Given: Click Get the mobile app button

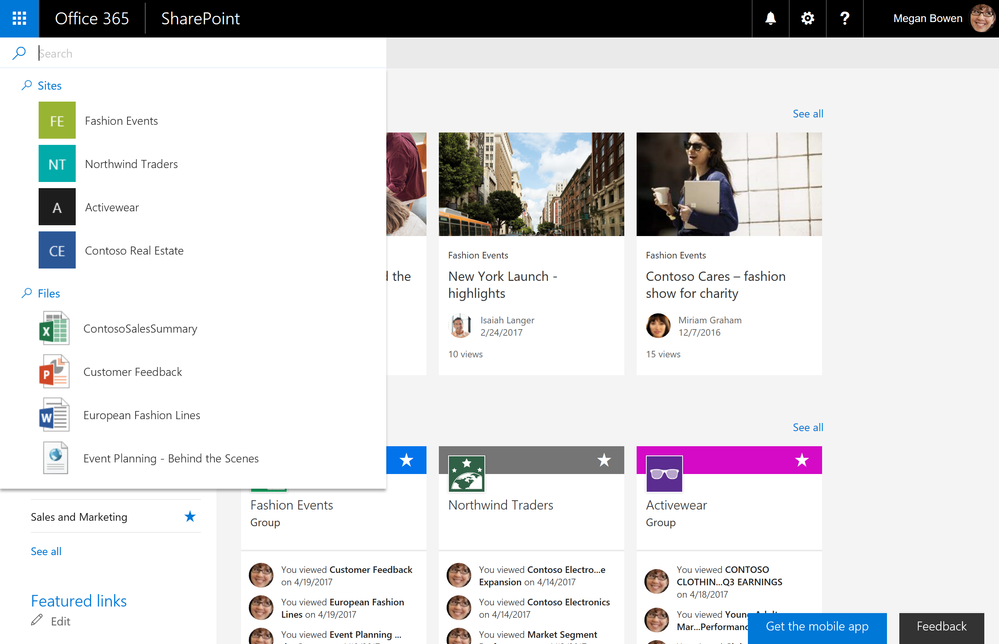Looking at the screenshot, I should (817, 627).
